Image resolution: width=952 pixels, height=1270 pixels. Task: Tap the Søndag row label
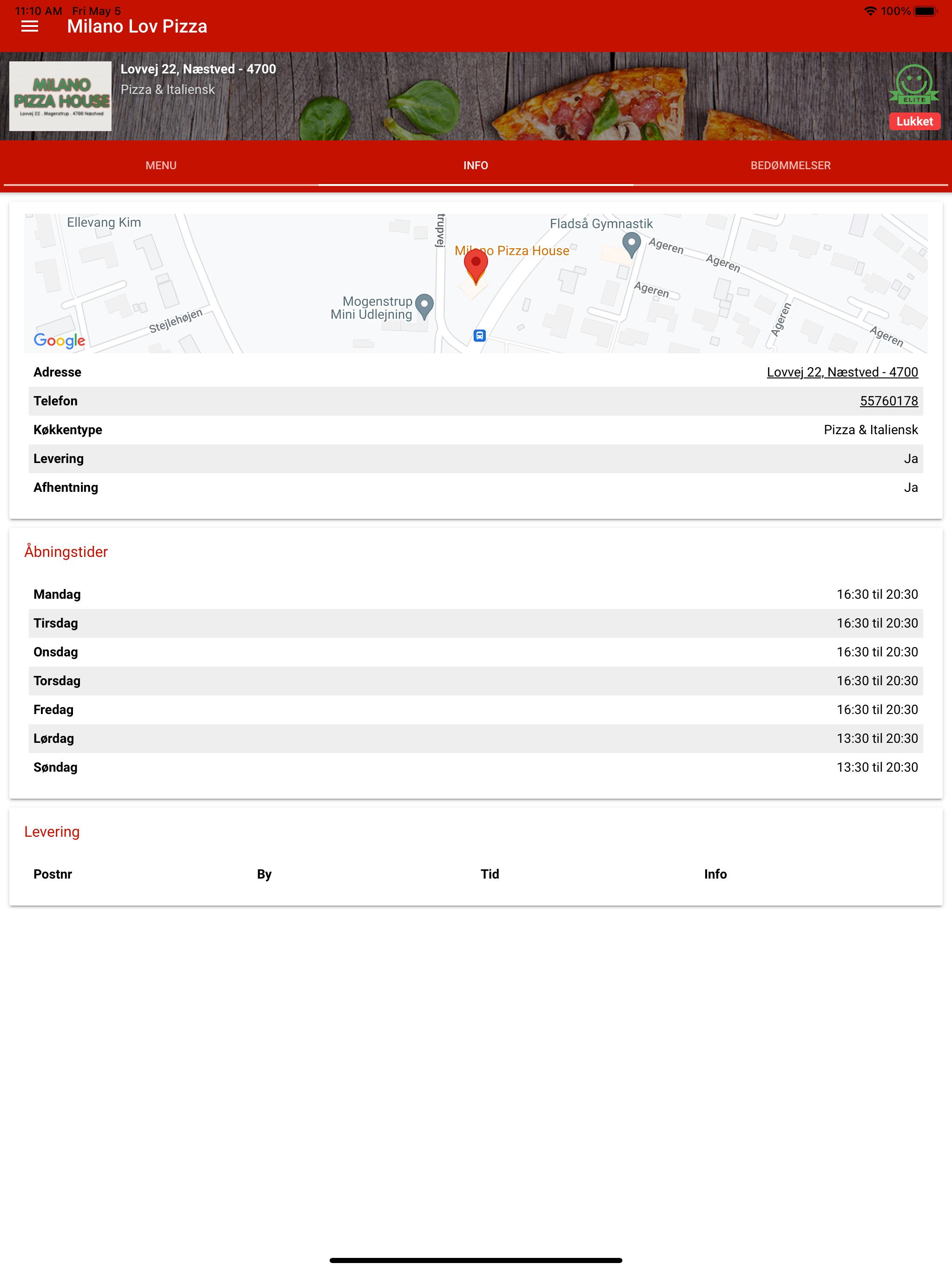point(55,767)
